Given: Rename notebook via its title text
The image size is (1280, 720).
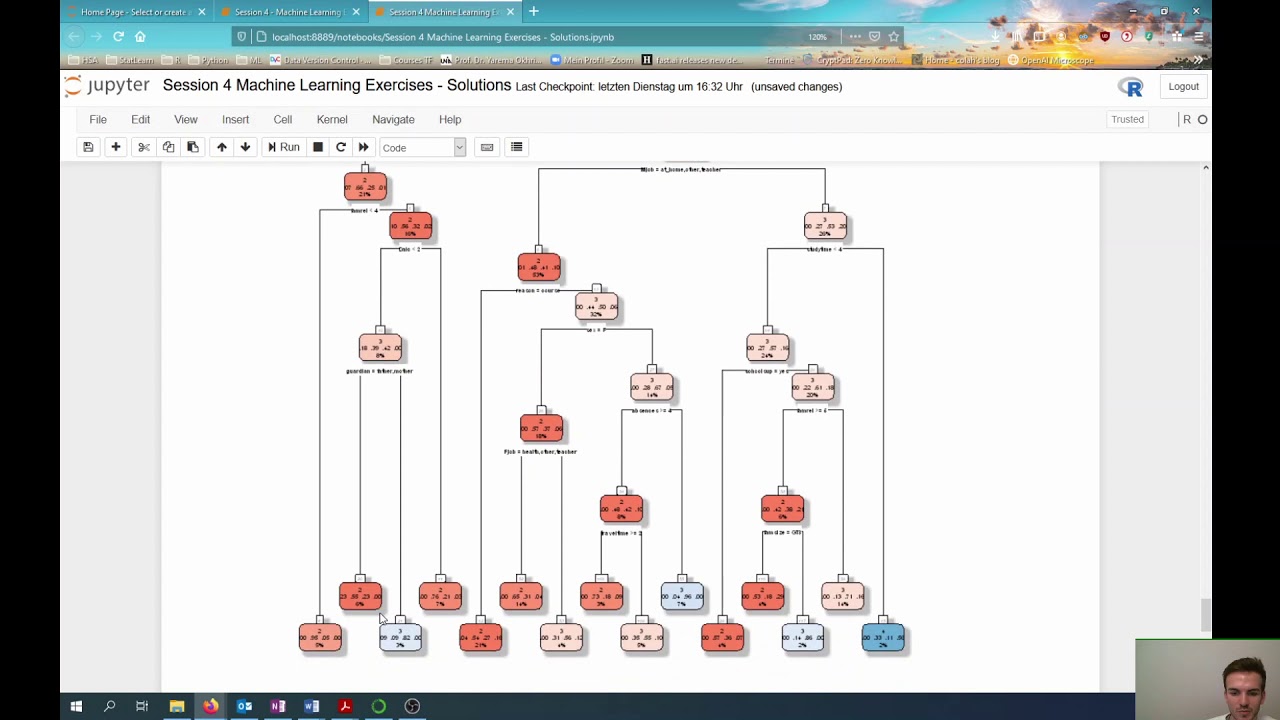Looking at the screenshot, I should [336, 86].
